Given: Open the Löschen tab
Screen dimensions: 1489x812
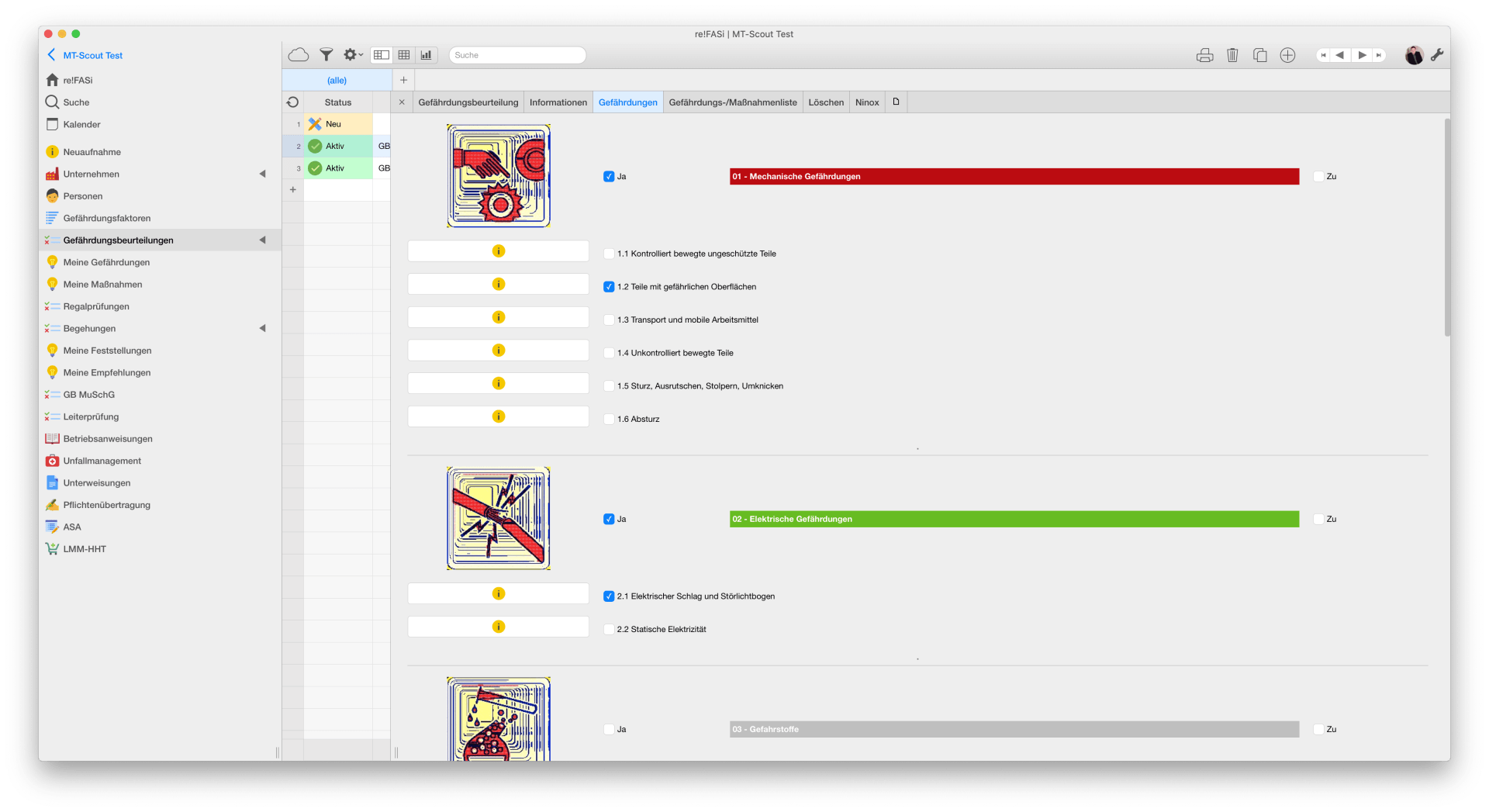Looking at the screenshot, I should pyautogui.click(x=826, y=102).
